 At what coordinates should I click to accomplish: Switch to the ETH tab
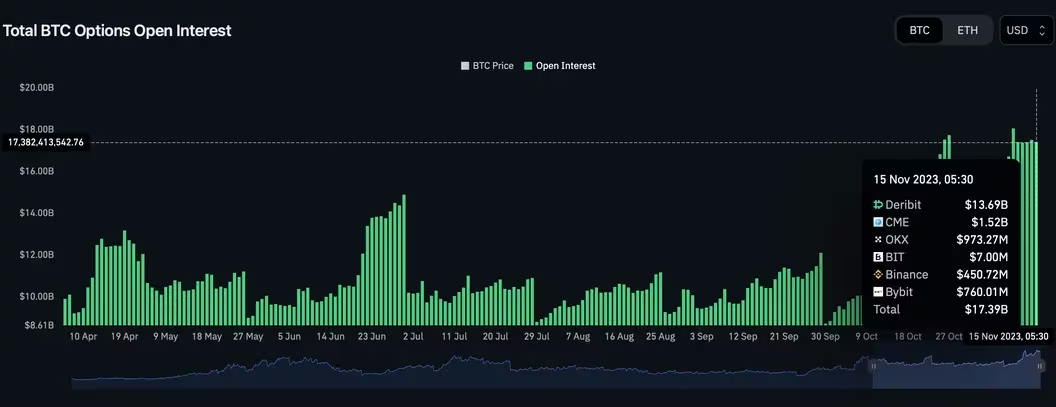tap(967, 30)
